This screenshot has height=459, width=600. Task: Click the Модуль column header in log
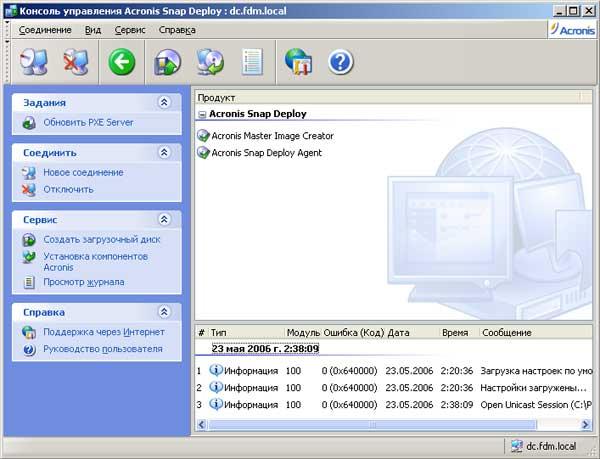(x=303, y=333)
